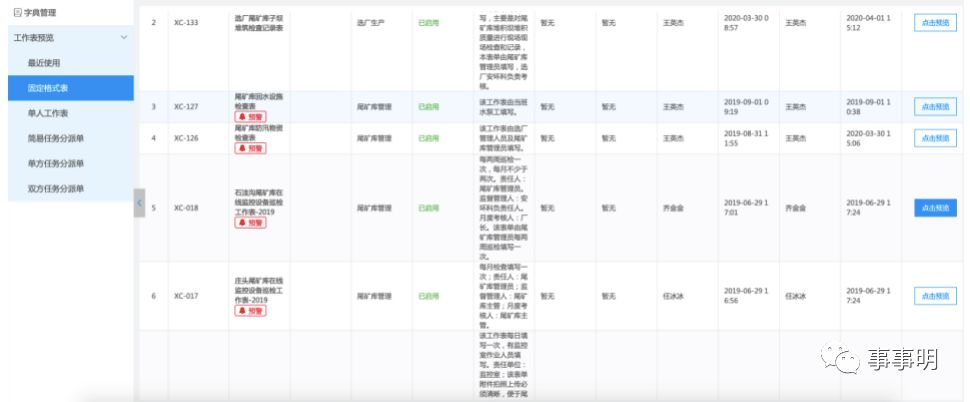This screenshot has width=970, height=402.
Task: Collapse the 工作表预览 menu chevron
Action: pyautogui.click(x=123, y=38)
